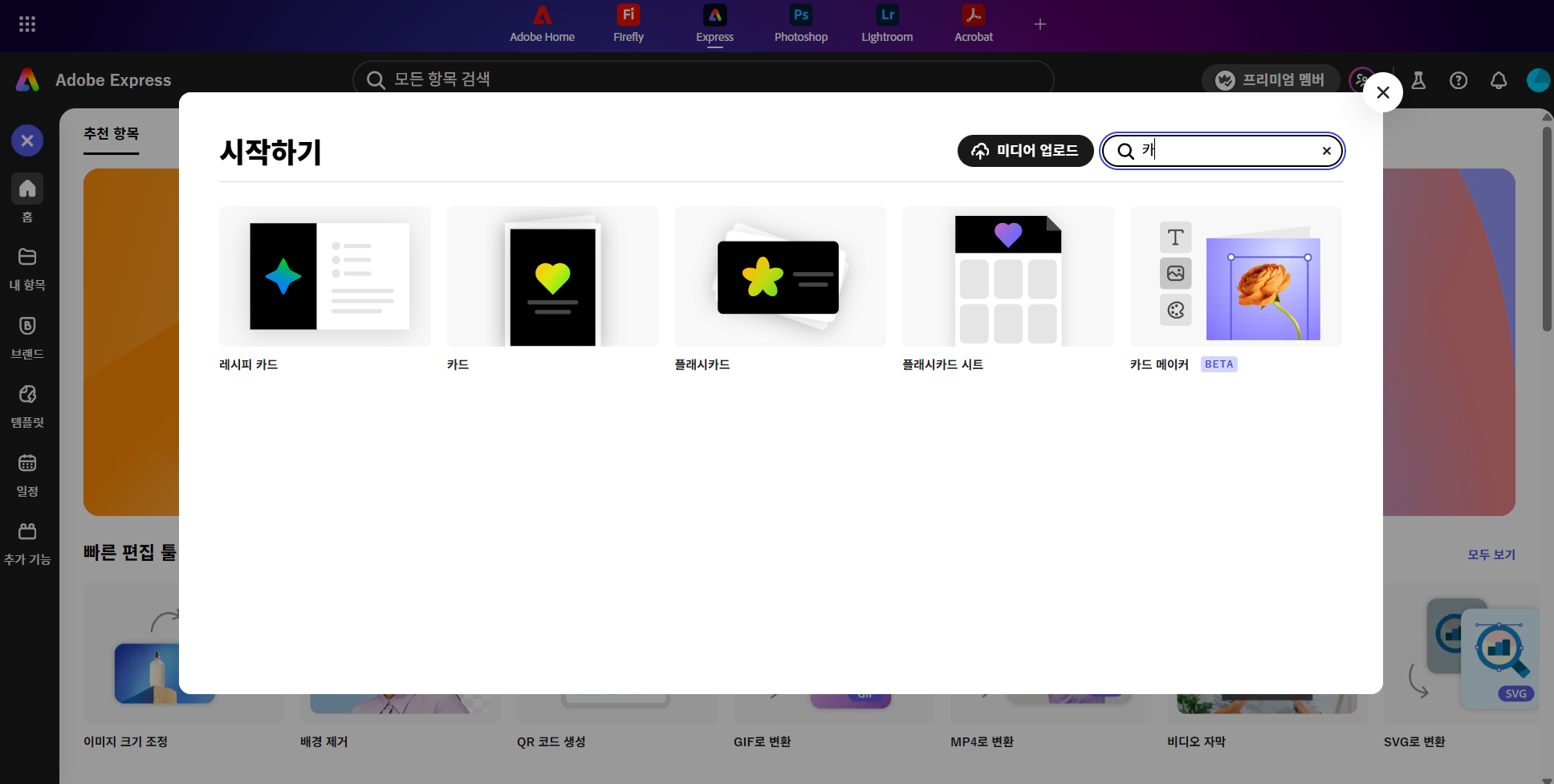Screen dimensions: 1554x784
Task: Switch to Firefly app
Action: pos(629,25)
